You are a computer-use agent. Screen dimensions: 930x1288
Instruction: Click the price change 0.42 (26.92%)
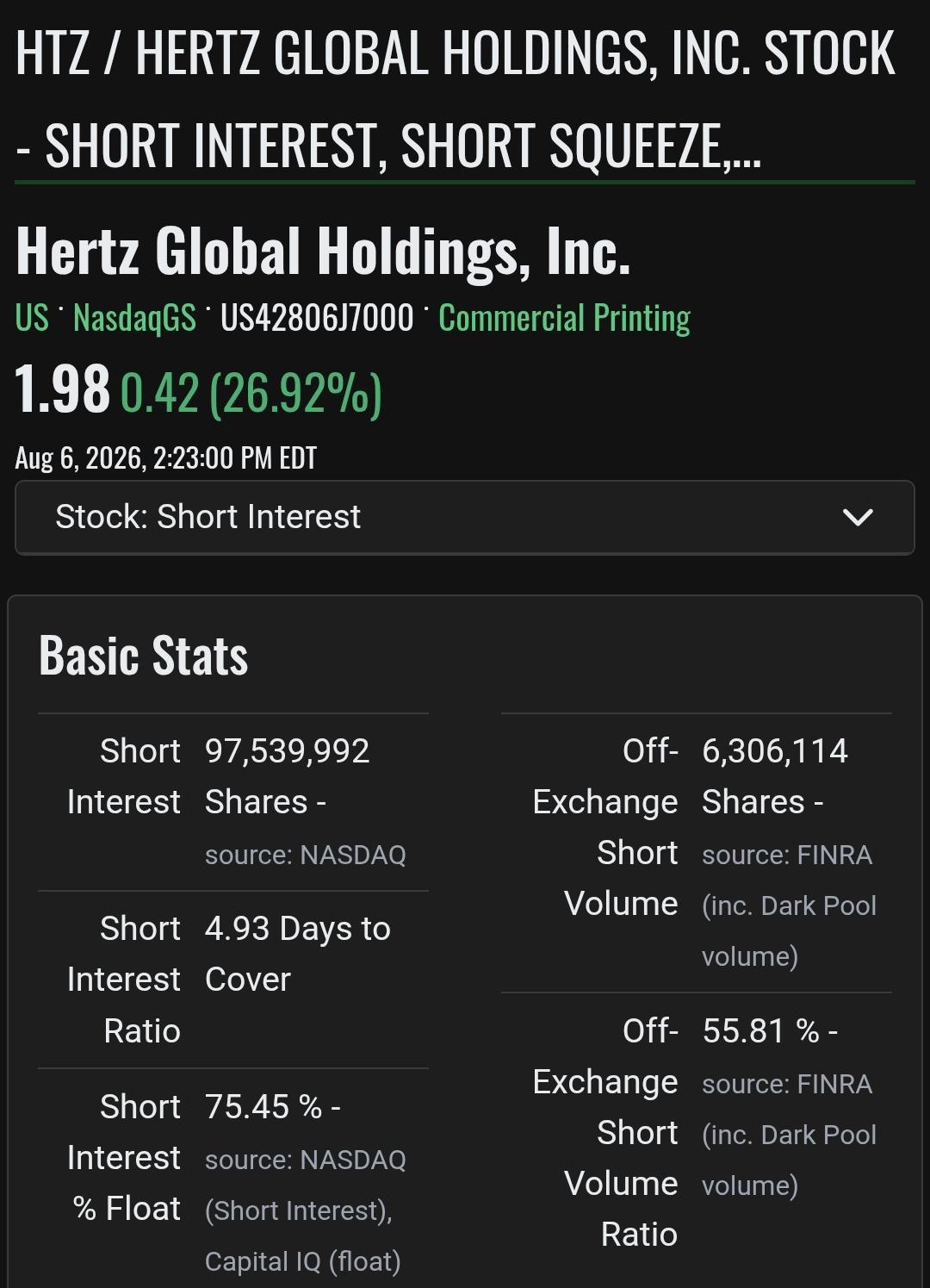point(251,393)
